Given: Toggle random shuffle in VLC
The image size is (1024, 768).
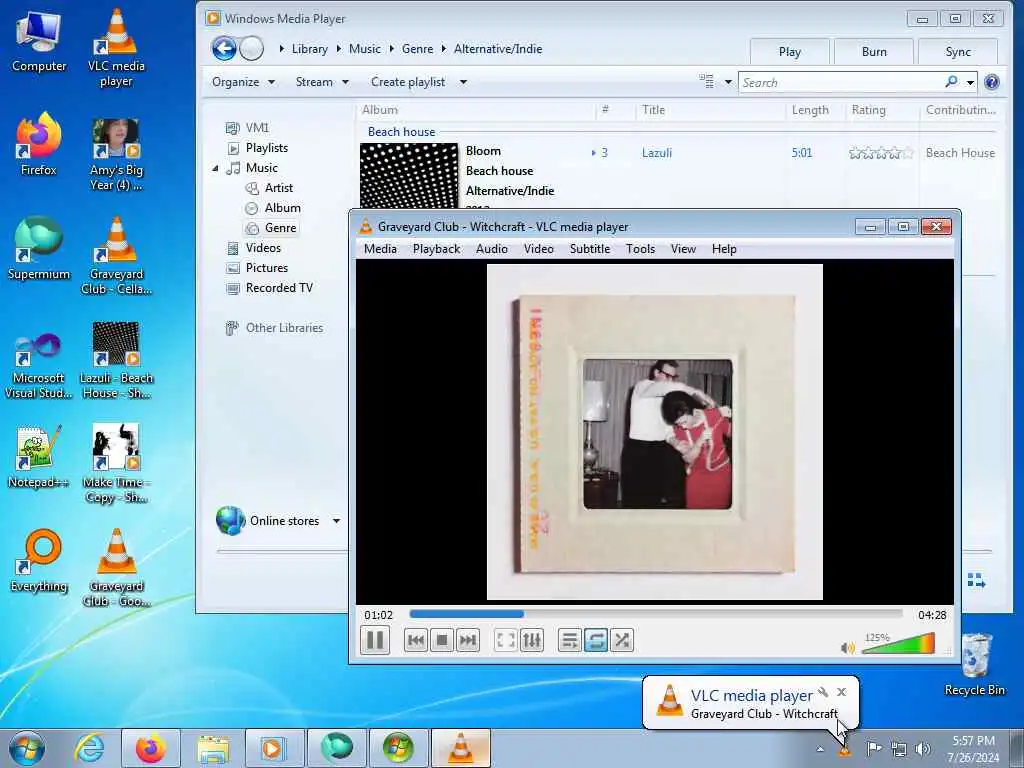Looking at the screenshot, I should click(622, 640).
